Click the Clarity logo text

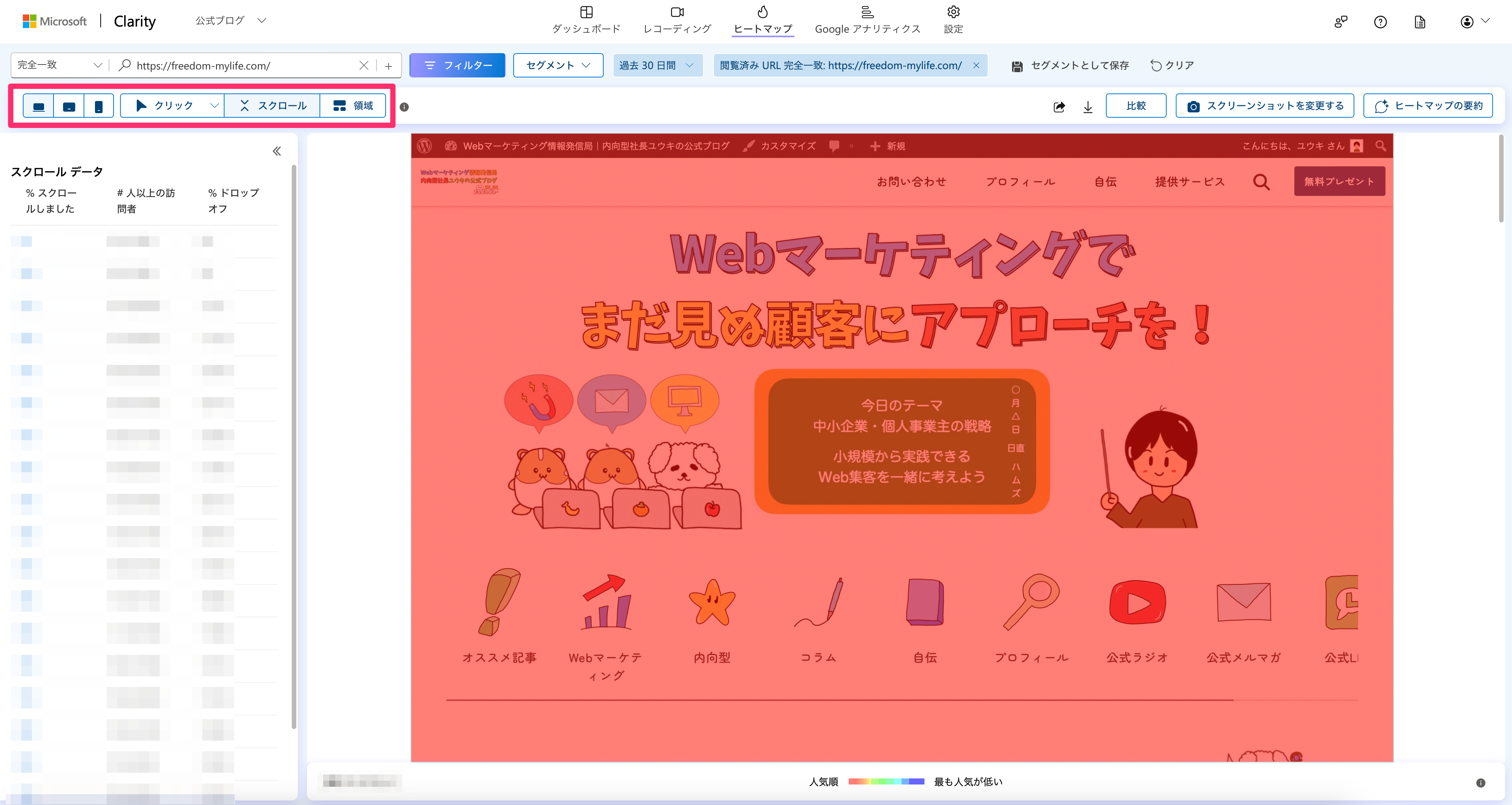click(x=135, y=22)
